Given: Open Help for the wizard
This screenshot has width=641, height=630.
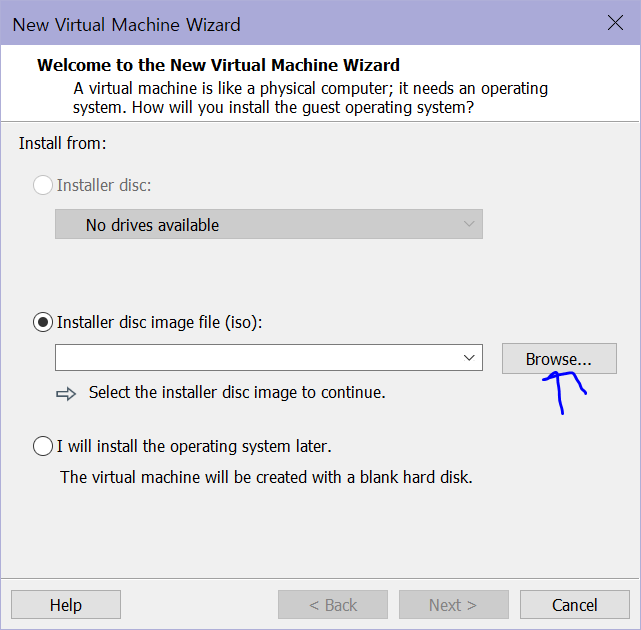Looking at the screenshot, I should [66, 605].
